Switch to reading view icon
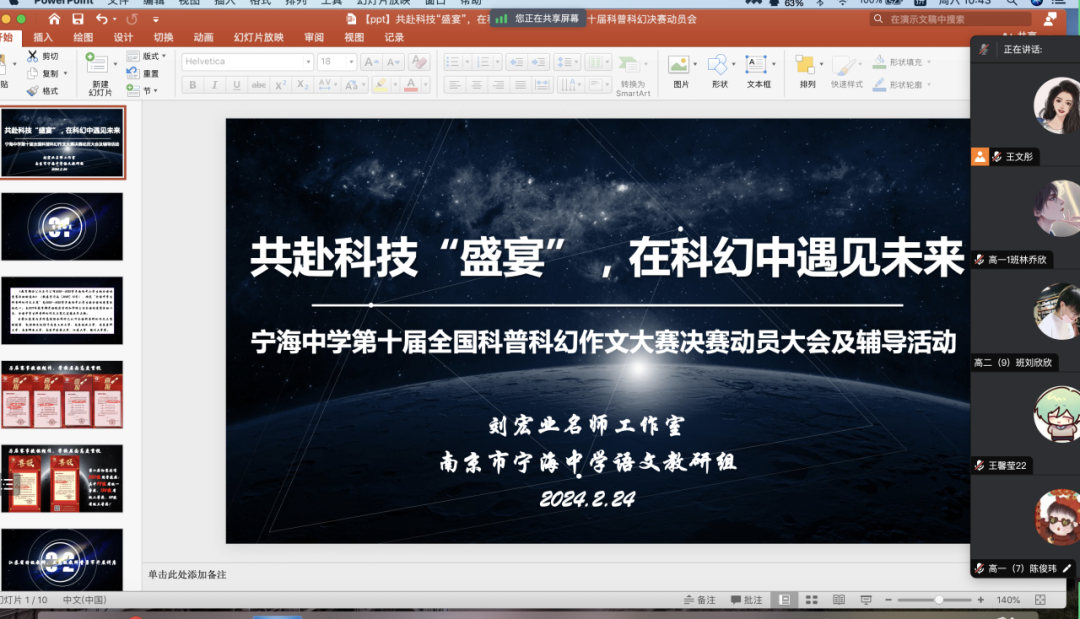The image size is (1080, 619). pyautogui.click(x=838, y=600)
